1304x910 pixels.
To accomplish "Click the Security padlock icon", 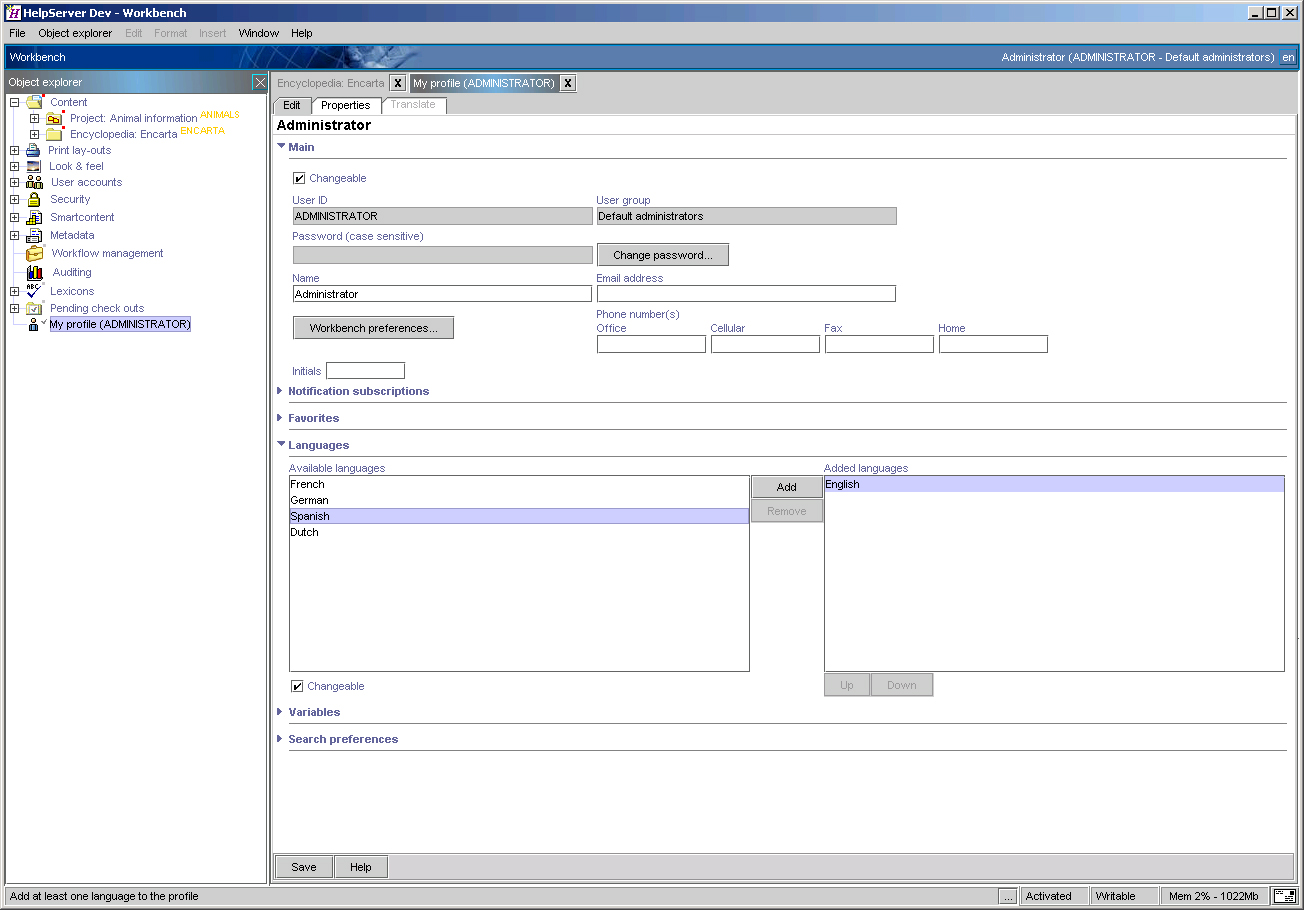I will pos(34,199).
